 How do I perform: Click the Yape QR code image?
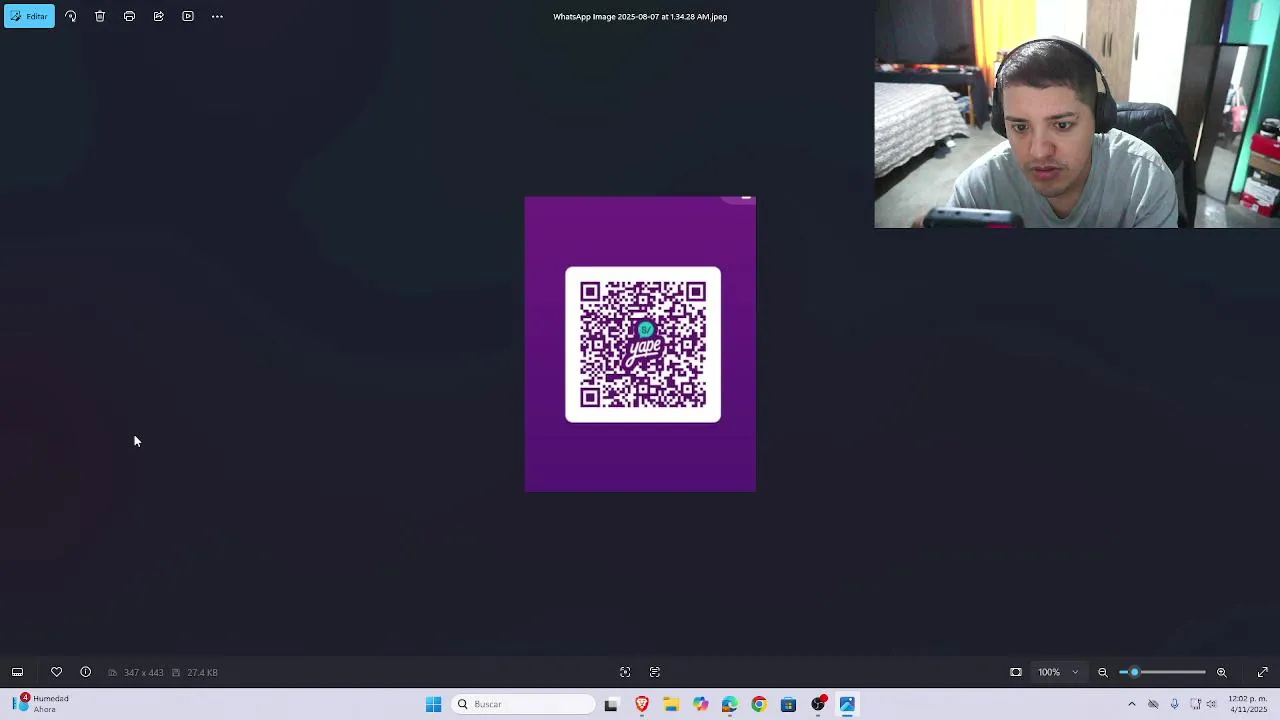[643, 344]
